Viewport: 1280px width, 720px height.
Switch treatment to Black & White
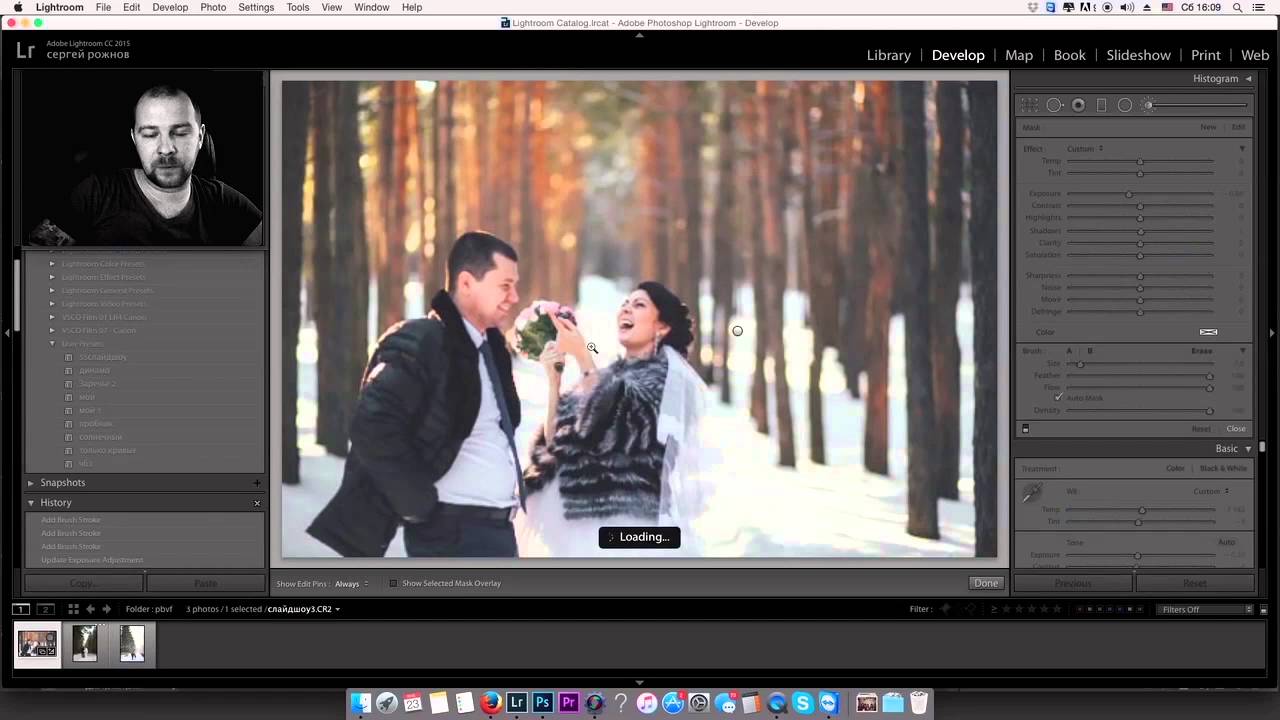[1223, 468]
